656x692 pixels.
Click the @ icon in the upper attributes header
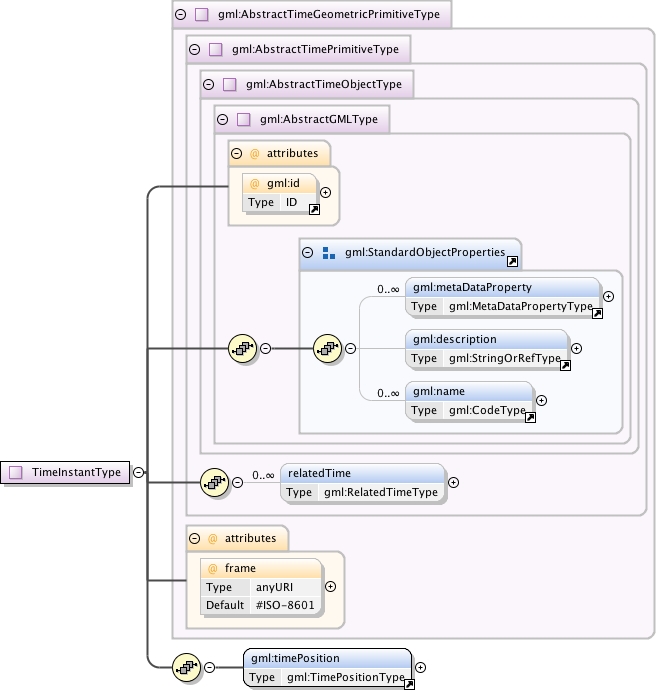[x=255, y=154]
